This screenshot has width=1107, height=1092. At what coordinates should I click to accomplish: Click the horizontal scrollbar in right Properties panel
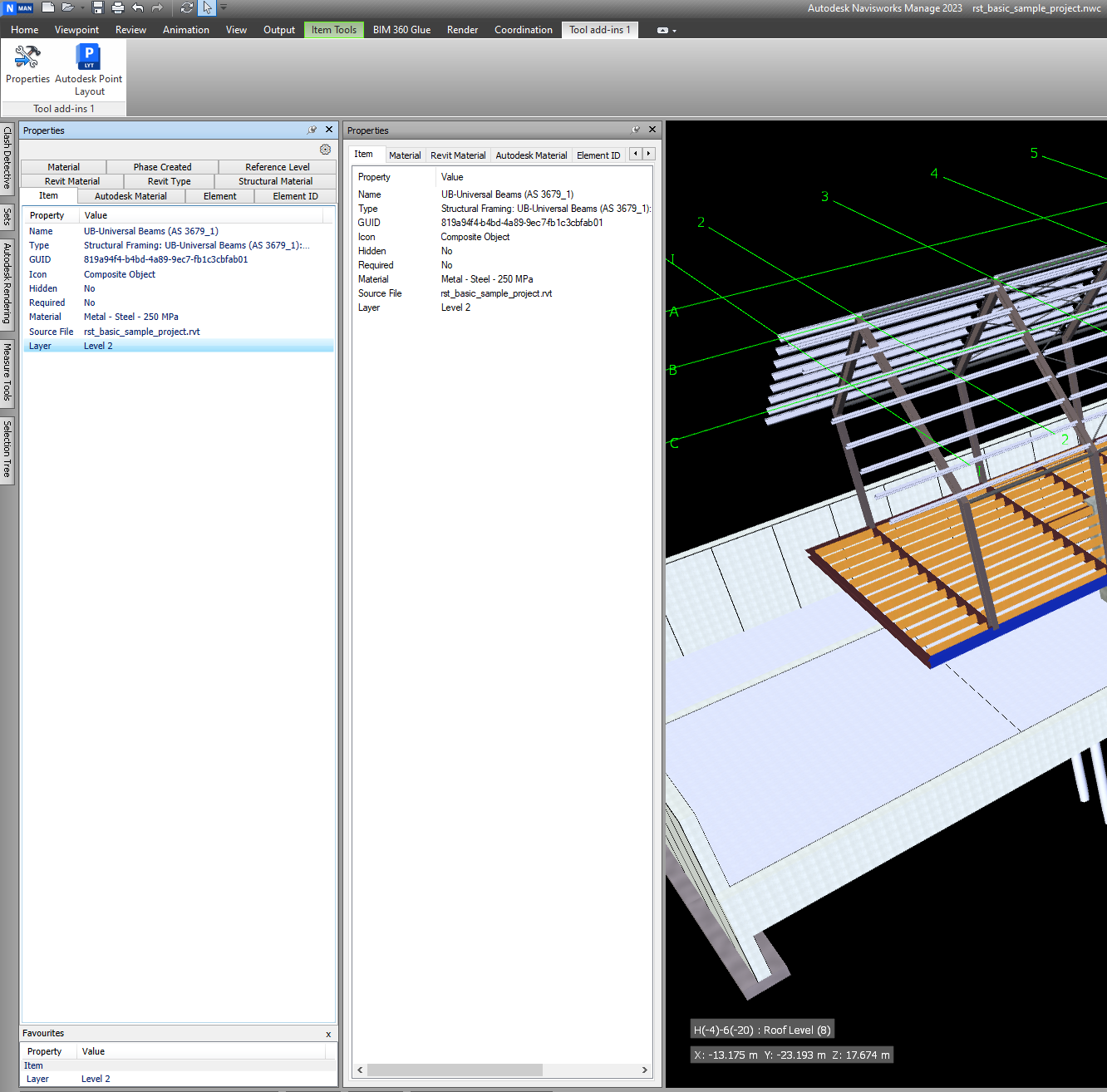tap(455, 1070)
